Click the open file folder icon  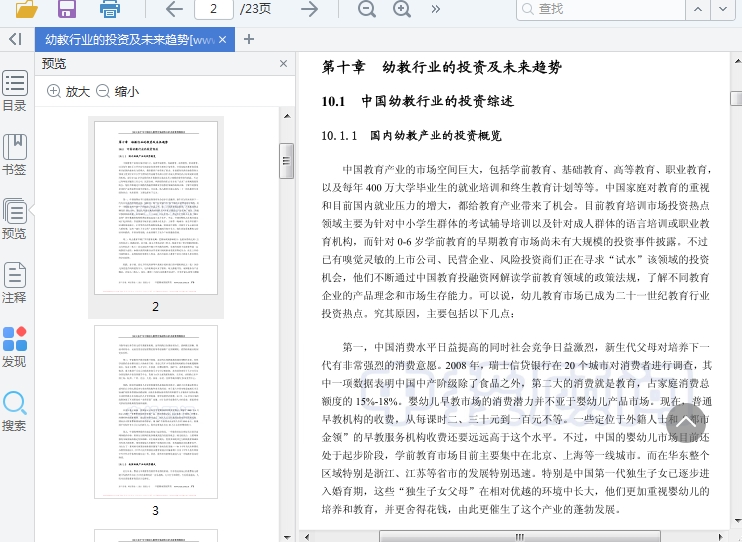pyautogui.click(x=26, y=9)
